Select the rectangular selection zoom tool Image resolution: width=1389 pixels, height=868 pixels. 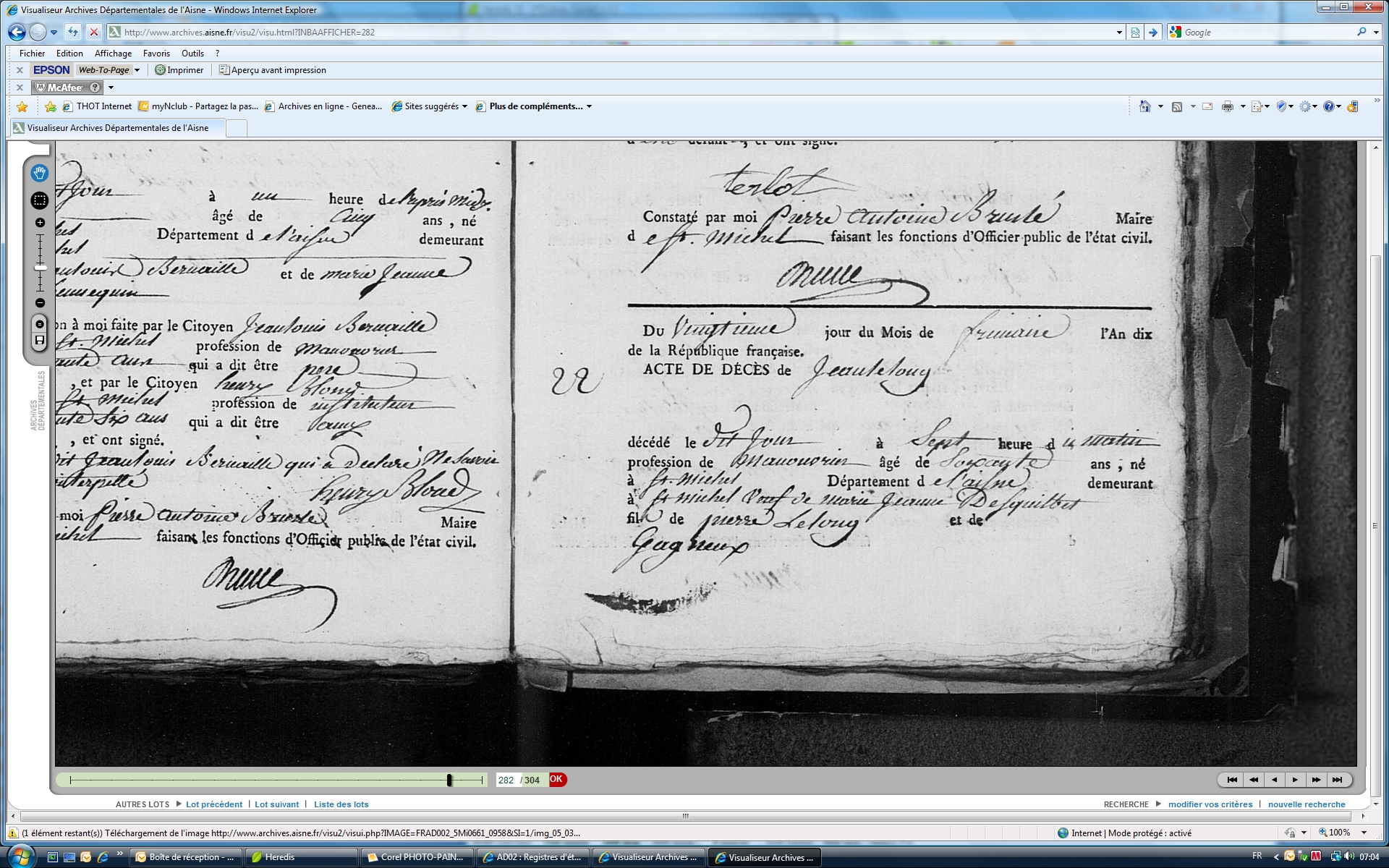(40, 200)
